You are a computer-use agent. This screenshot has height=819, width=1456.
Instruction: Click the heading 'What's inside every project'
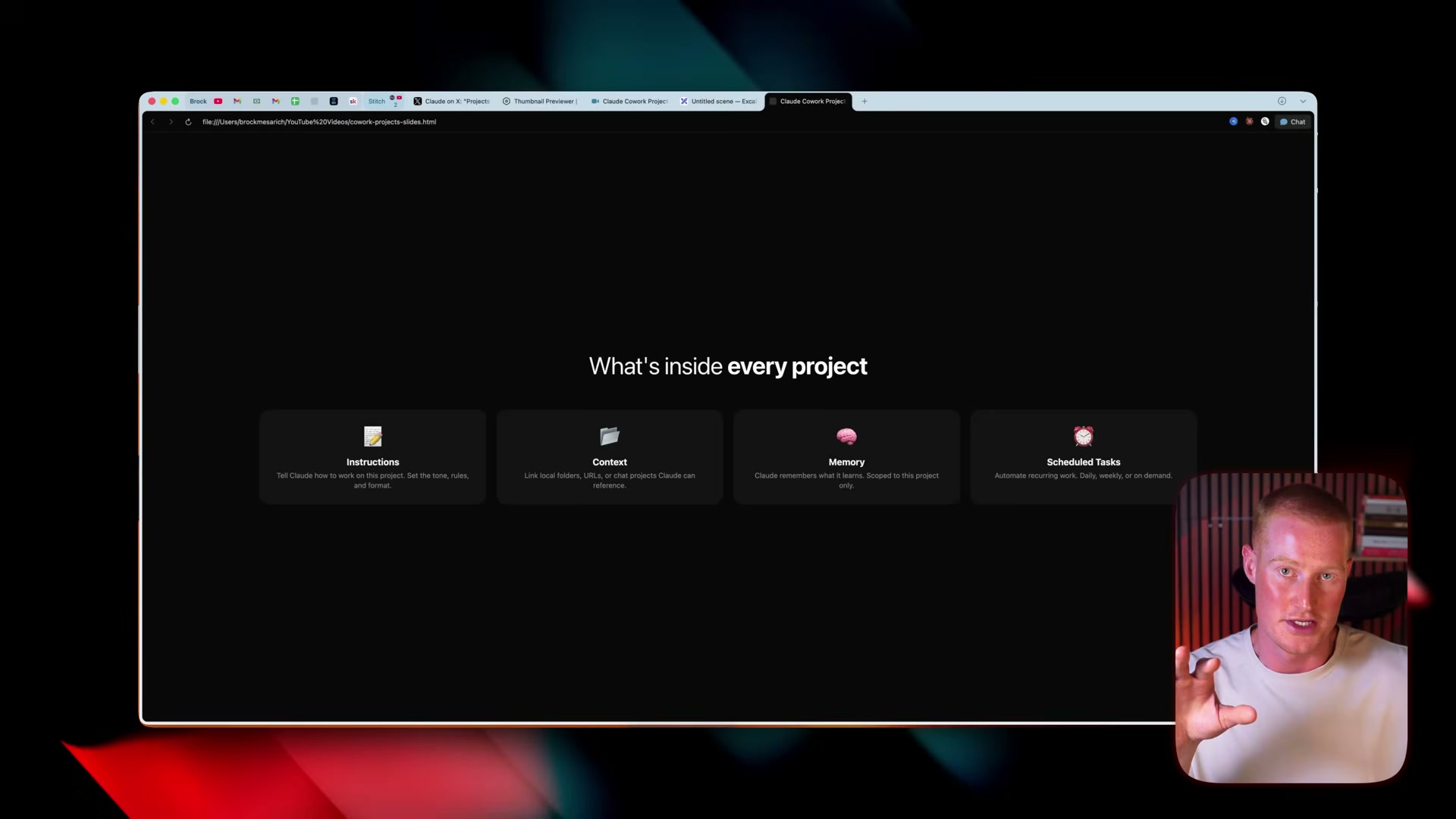tap(728, 366)
